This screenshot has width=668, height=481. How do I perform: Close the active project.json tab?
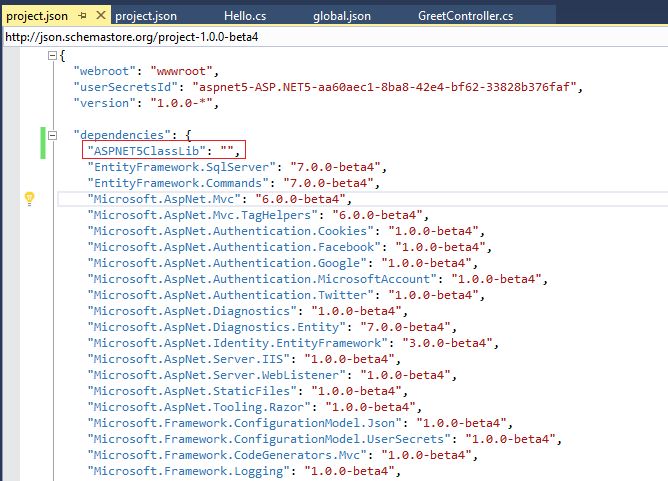point(101,15)
